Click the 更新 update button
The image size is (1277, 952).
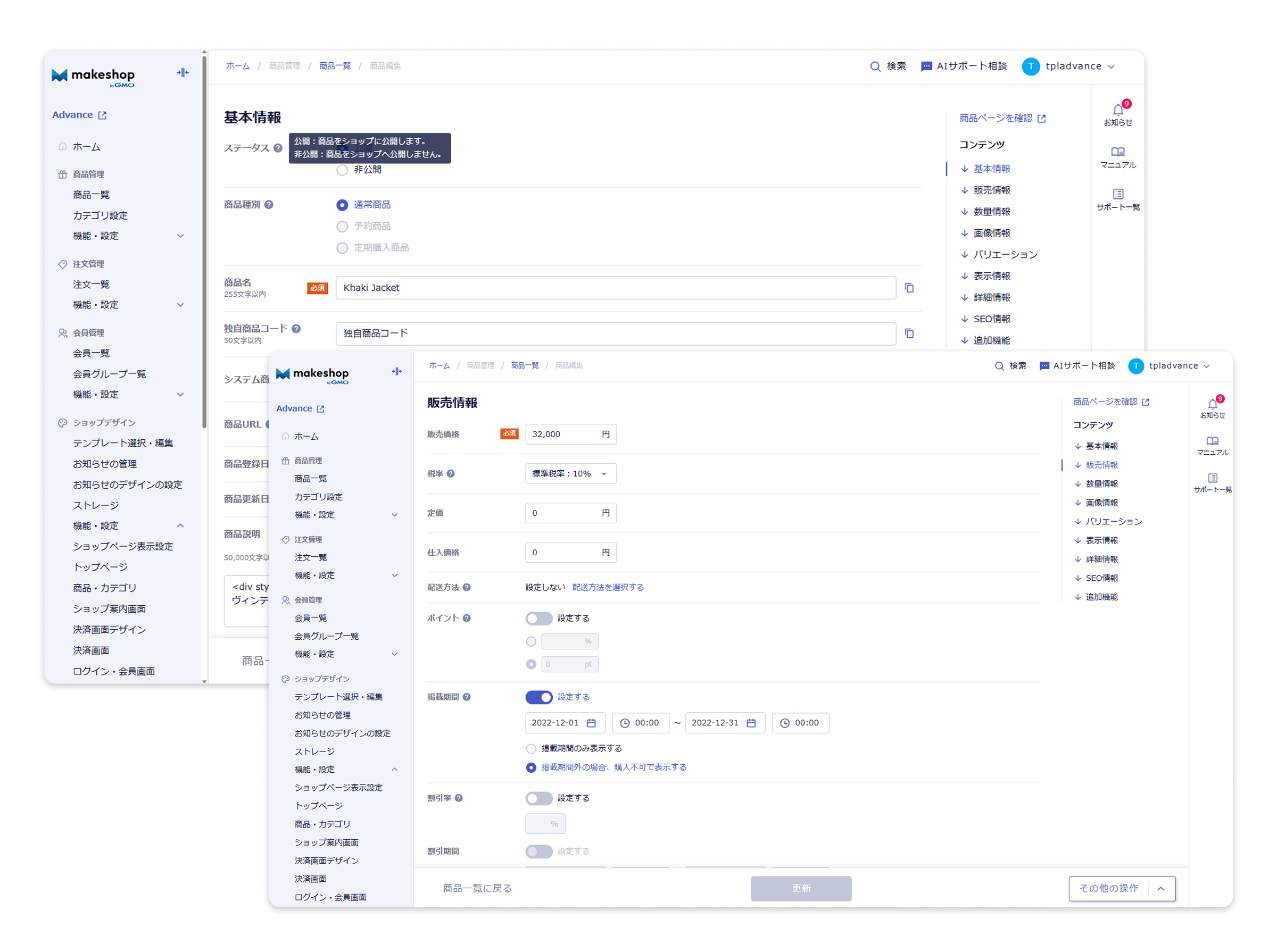[801, 889]
